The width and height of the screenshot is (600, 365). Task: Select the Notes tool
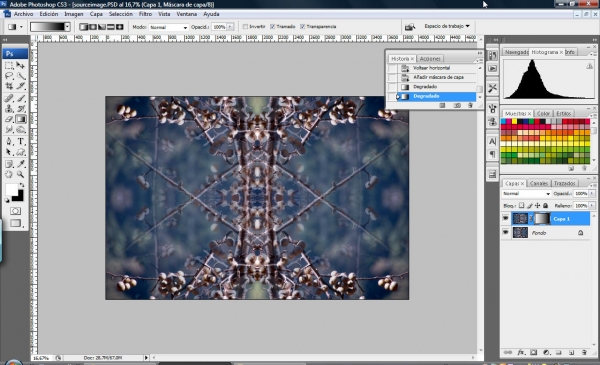(x=9, y=164)
